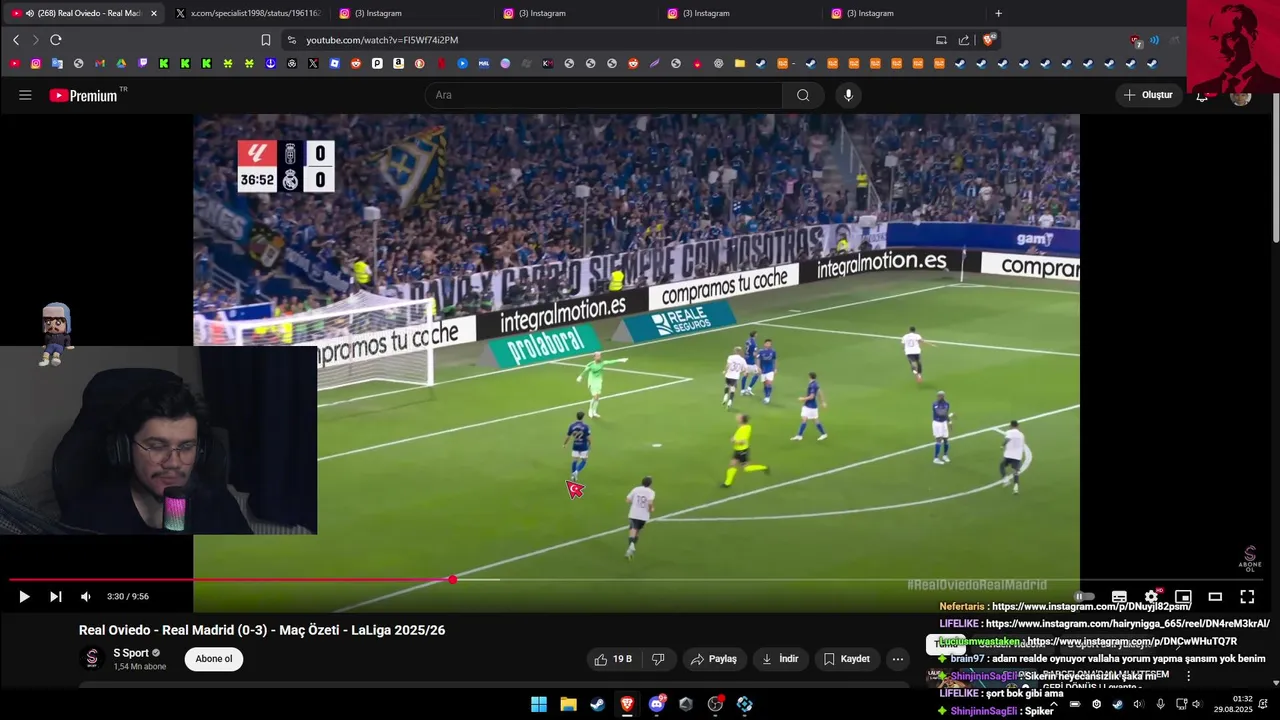The image size is (1280, 720).
Task: Go back in browser history
Action: pos(16,40)
